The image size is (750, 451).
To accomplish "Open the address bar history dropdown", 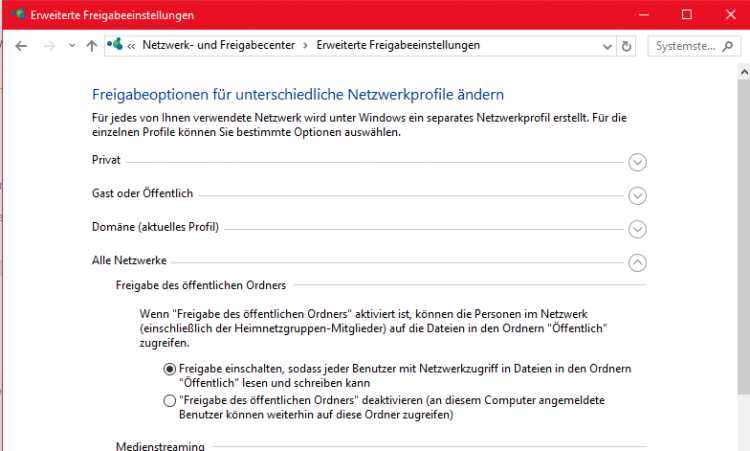I will coord(607,47).
